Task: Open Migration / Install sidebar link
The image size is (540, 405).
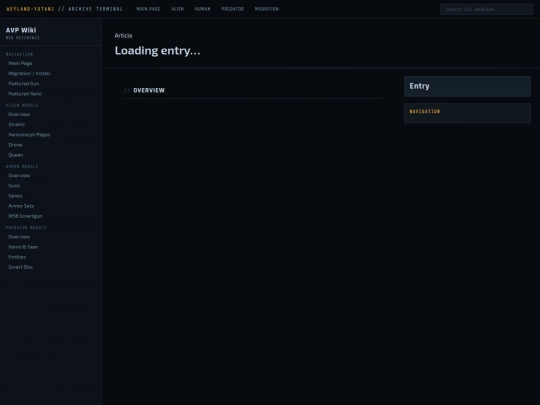Action: point(29,73)
